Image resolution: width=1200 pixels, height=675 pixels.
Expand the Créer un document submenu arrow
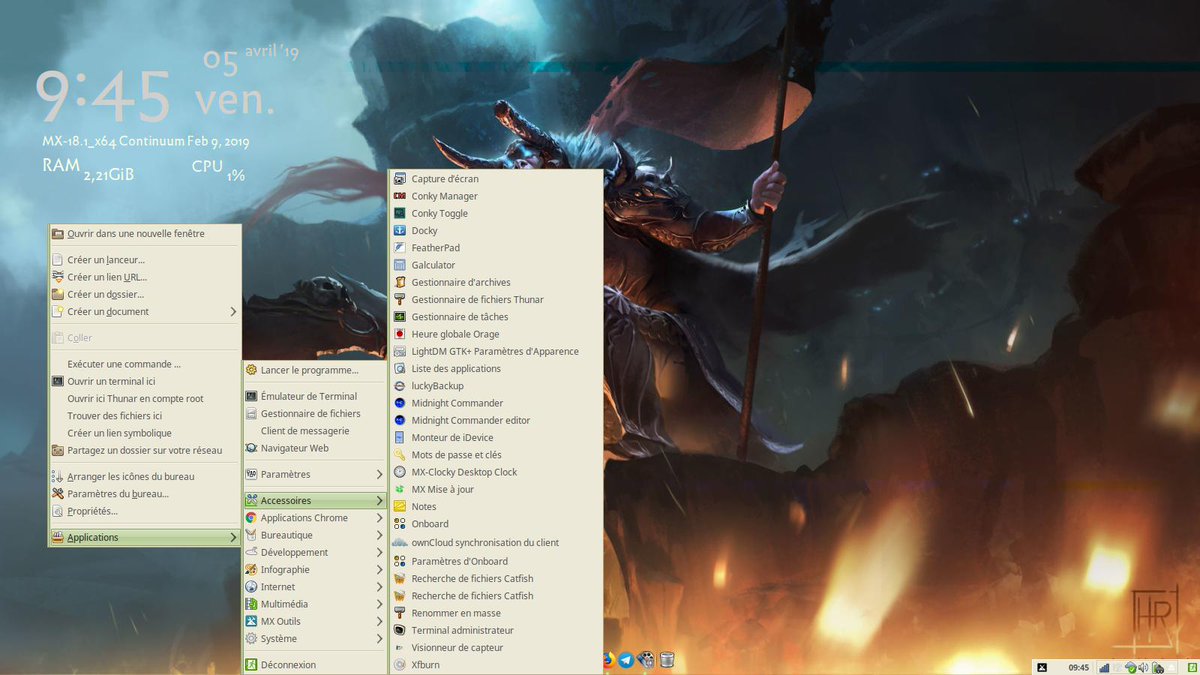pos(233,312)
